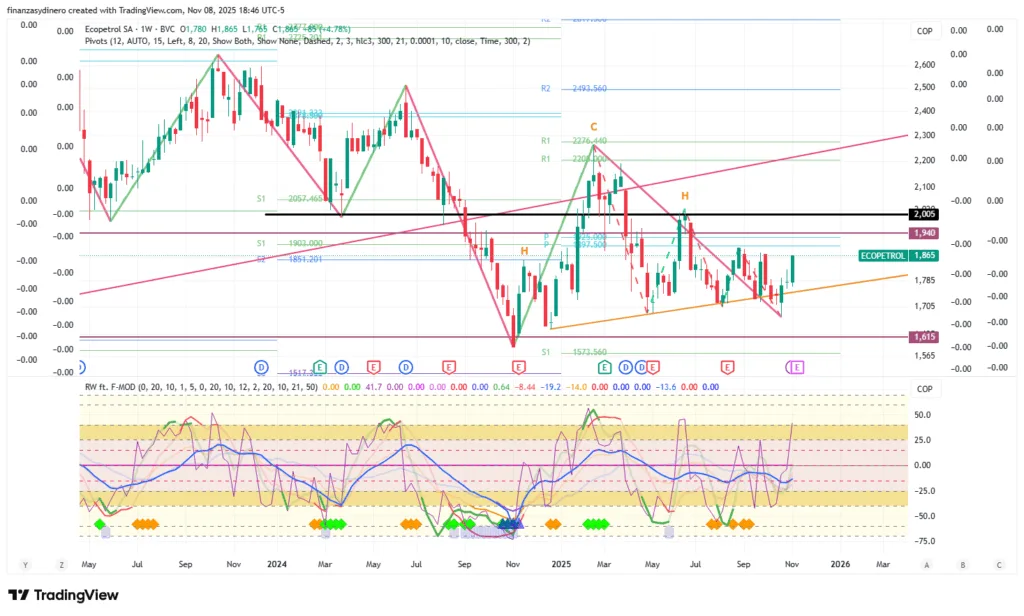The height and width of the screenshot is (616, 1024).
Task: Click the dividend D marker near December 2023
Action: [x=261, y=367]
